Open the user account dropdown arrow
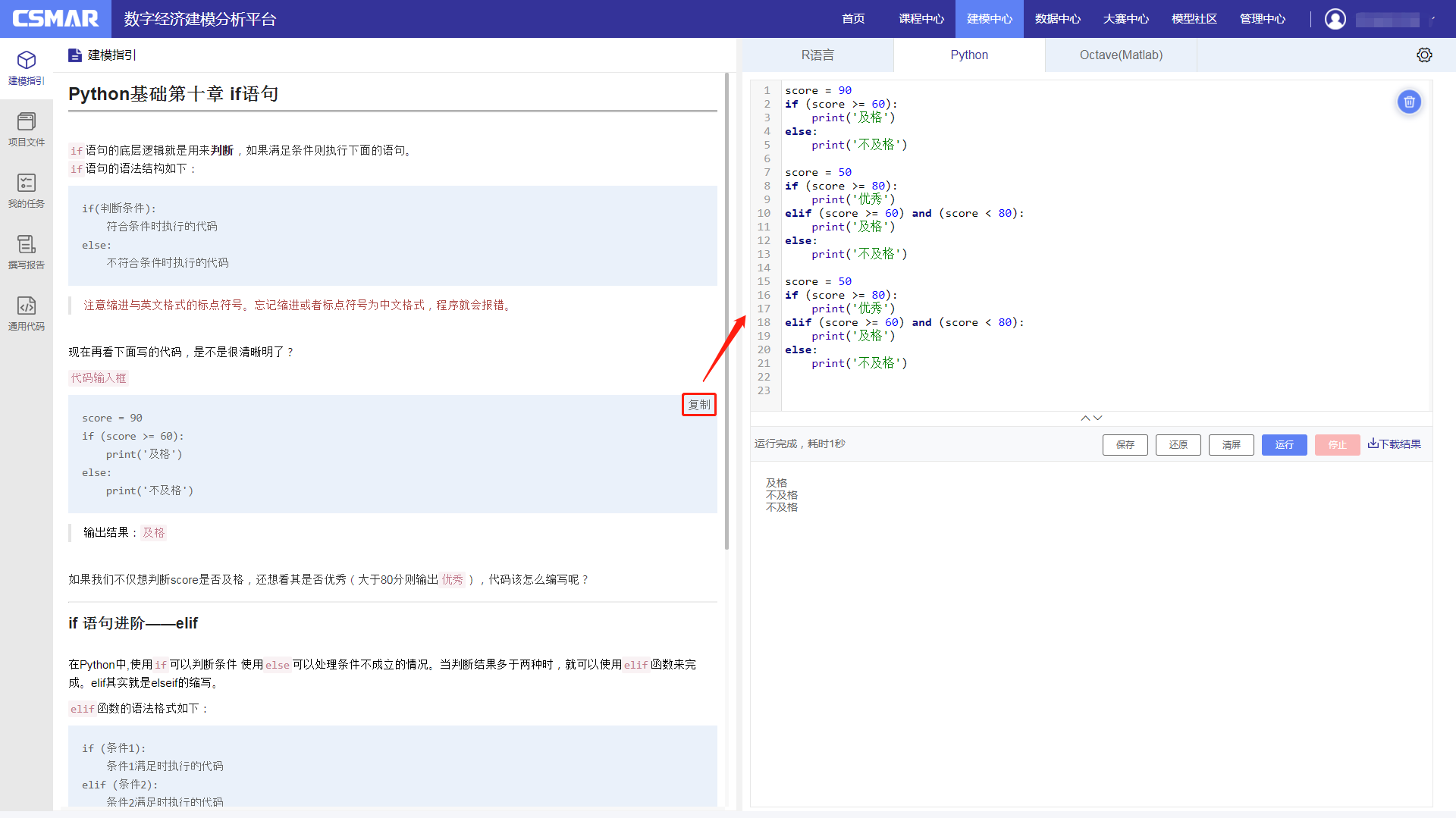Screen dimensions: 1456x818 (x=1432, y=19)
